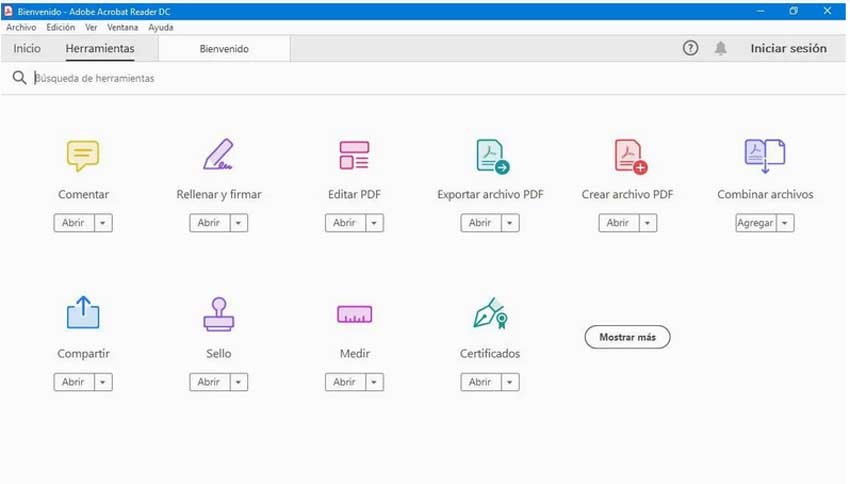Open the Exportar archivo PDF dropdown arrow
The height and width of the screenshot is (484, 850).
[510, 223]
